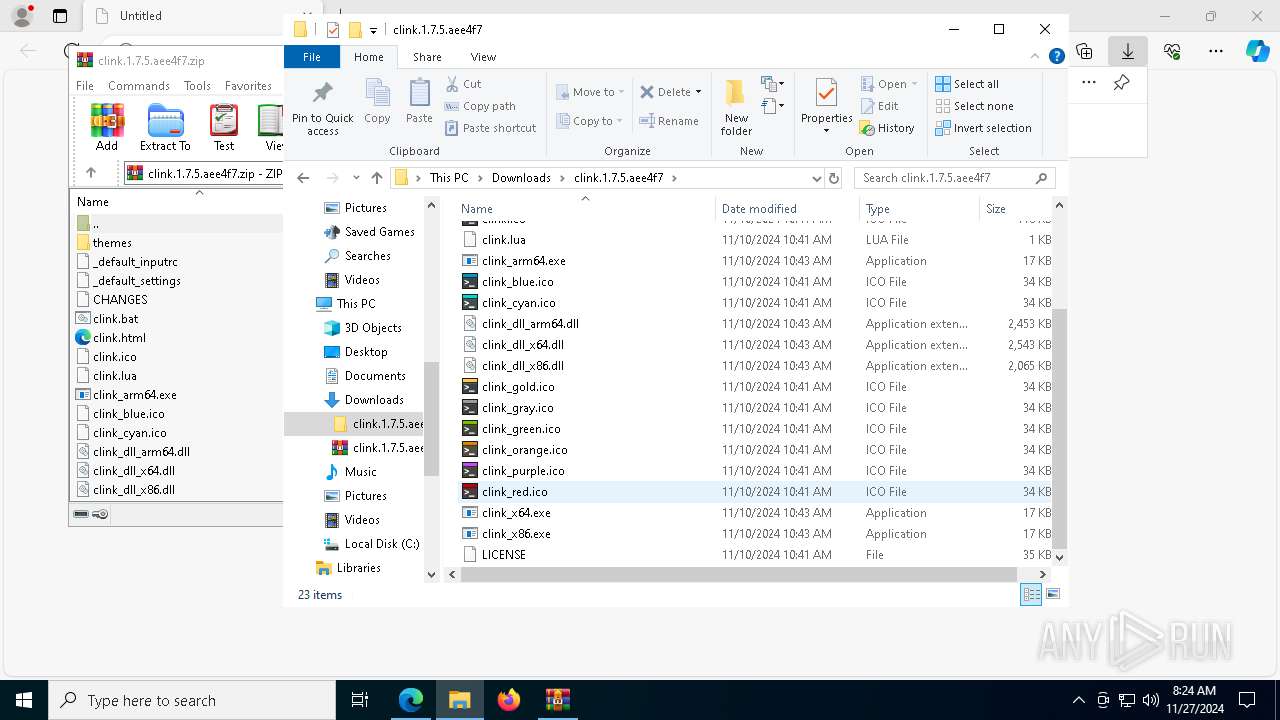Switch to the View tab

click(x=483, y=57)
